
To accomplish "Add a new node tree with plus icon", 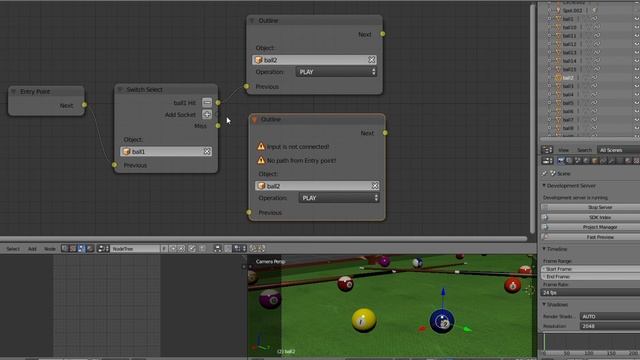I will [173, 249].
